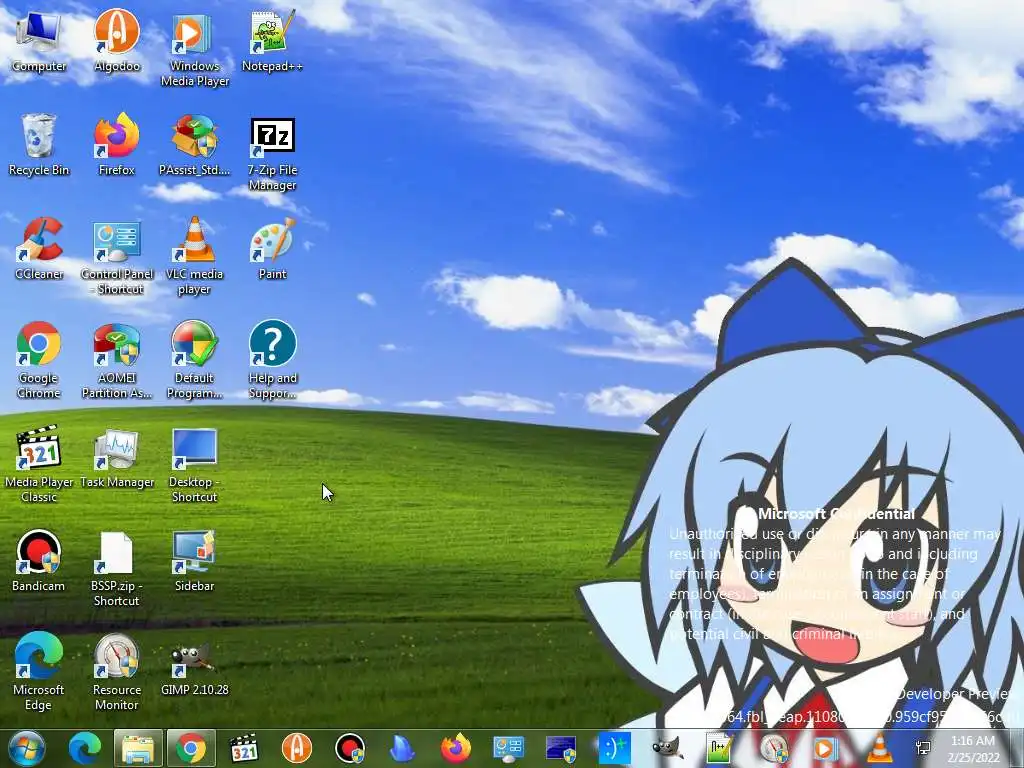Viewport: 1024px width, 768px height.
Task: Select the Media Player Classic desktop icon
Action: pyautogui.click(x=39, y=464)
